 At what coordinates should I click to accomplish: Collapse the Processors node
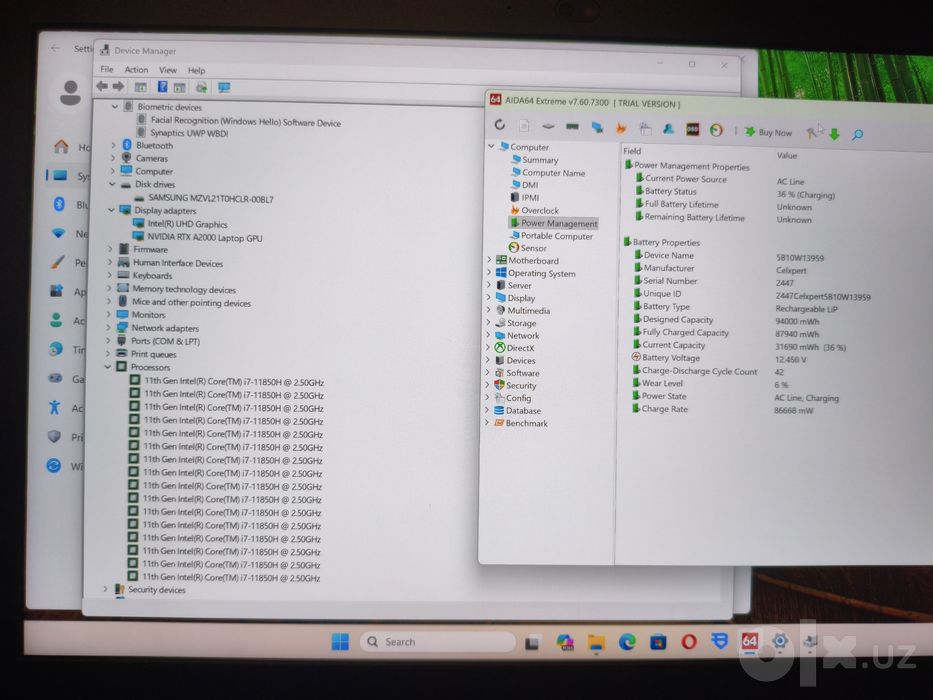[108, 367]
